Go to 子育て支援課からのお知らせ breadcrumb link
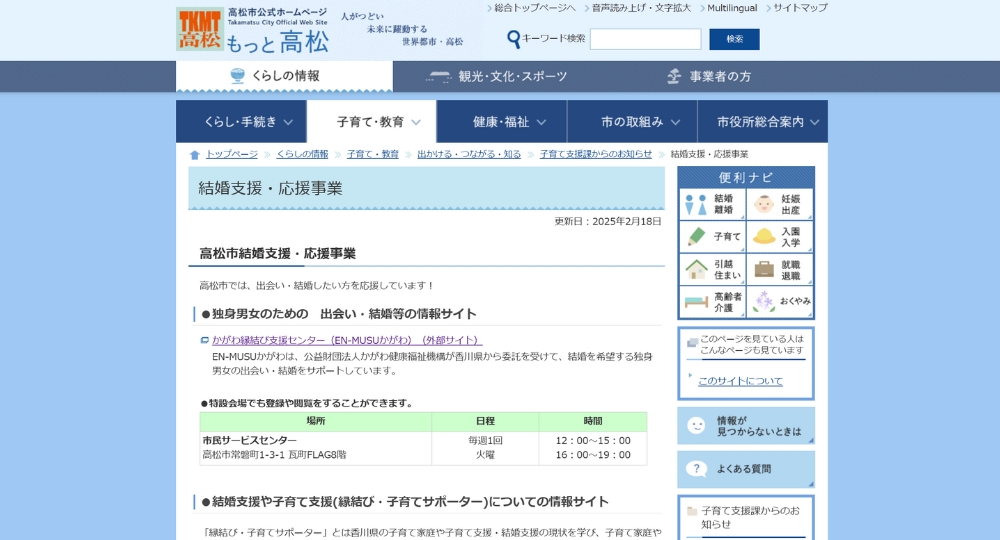The width and height of the screenshot is (1000, 540). click(596, 154)
